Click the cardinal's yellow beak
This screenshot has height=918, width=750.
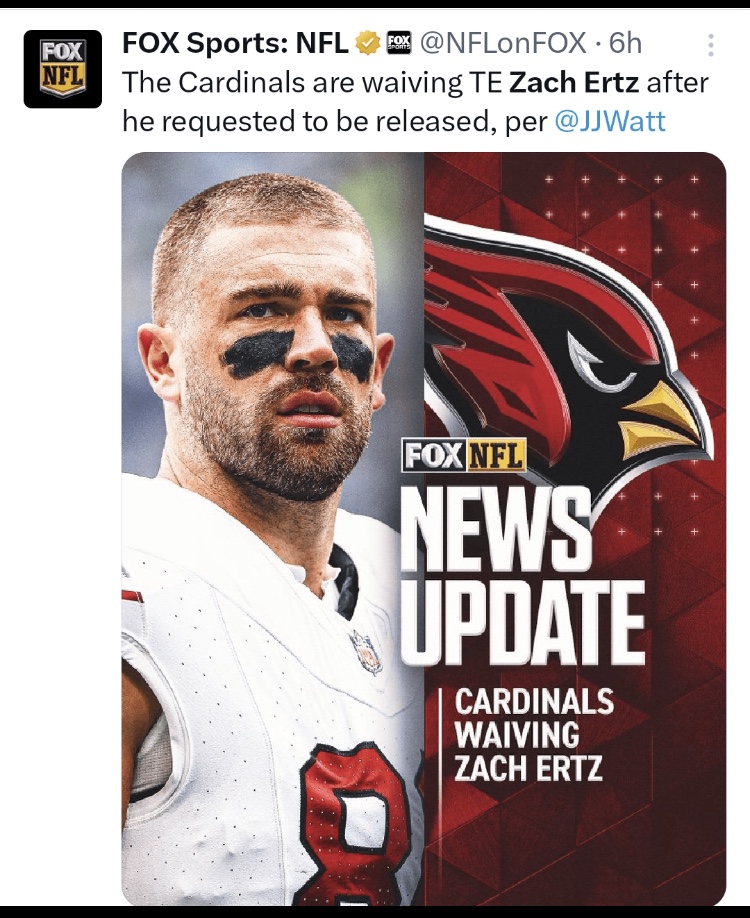tap(660, 420)
